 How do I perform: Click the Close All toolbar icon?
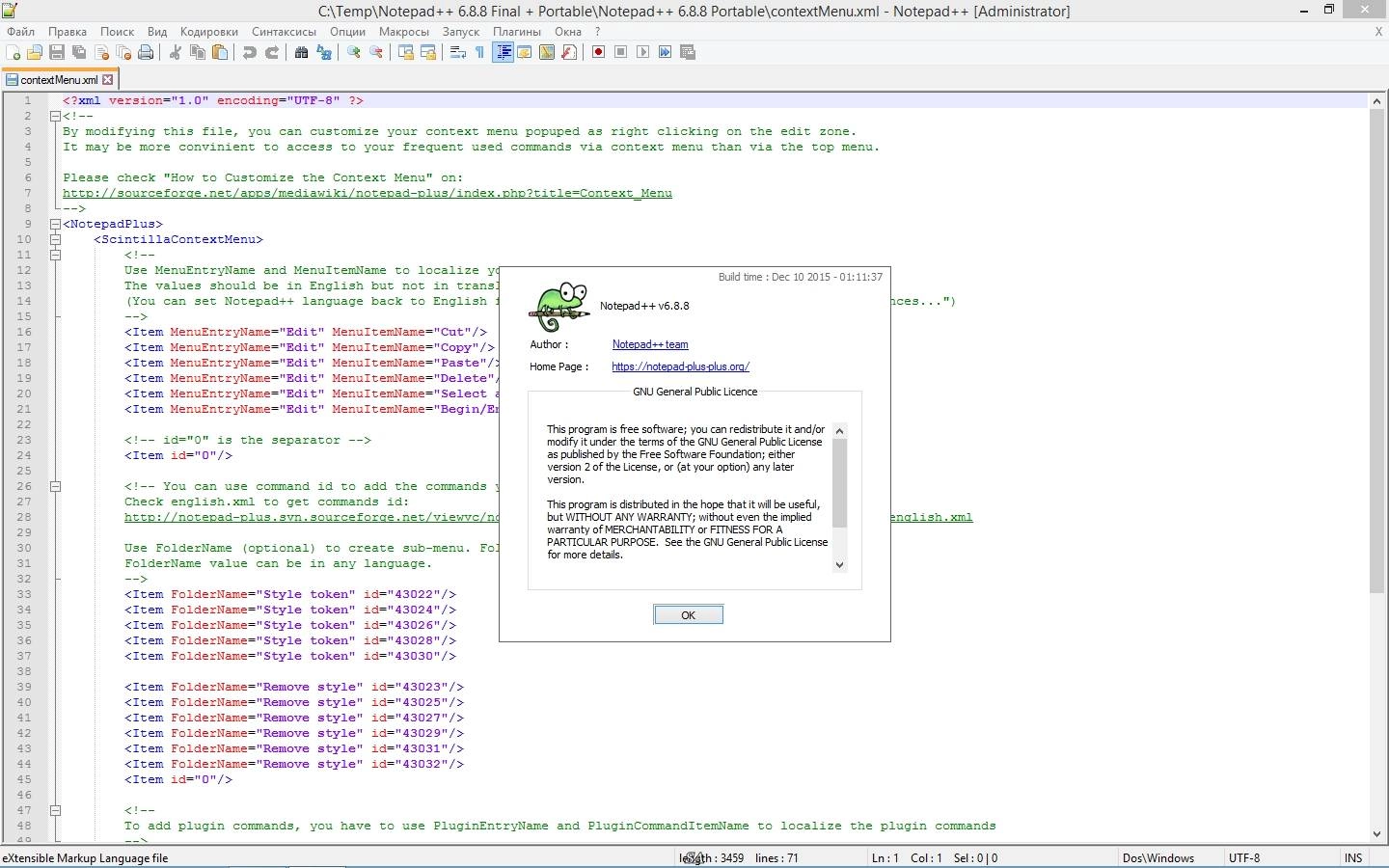click(x=123, y=52)
